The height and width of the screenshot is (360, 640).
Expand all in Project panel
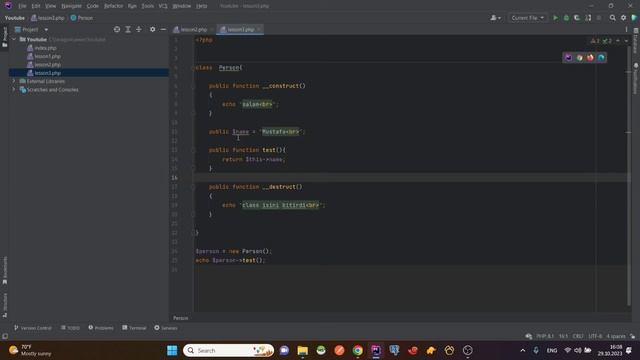click(x=128, y=29)
